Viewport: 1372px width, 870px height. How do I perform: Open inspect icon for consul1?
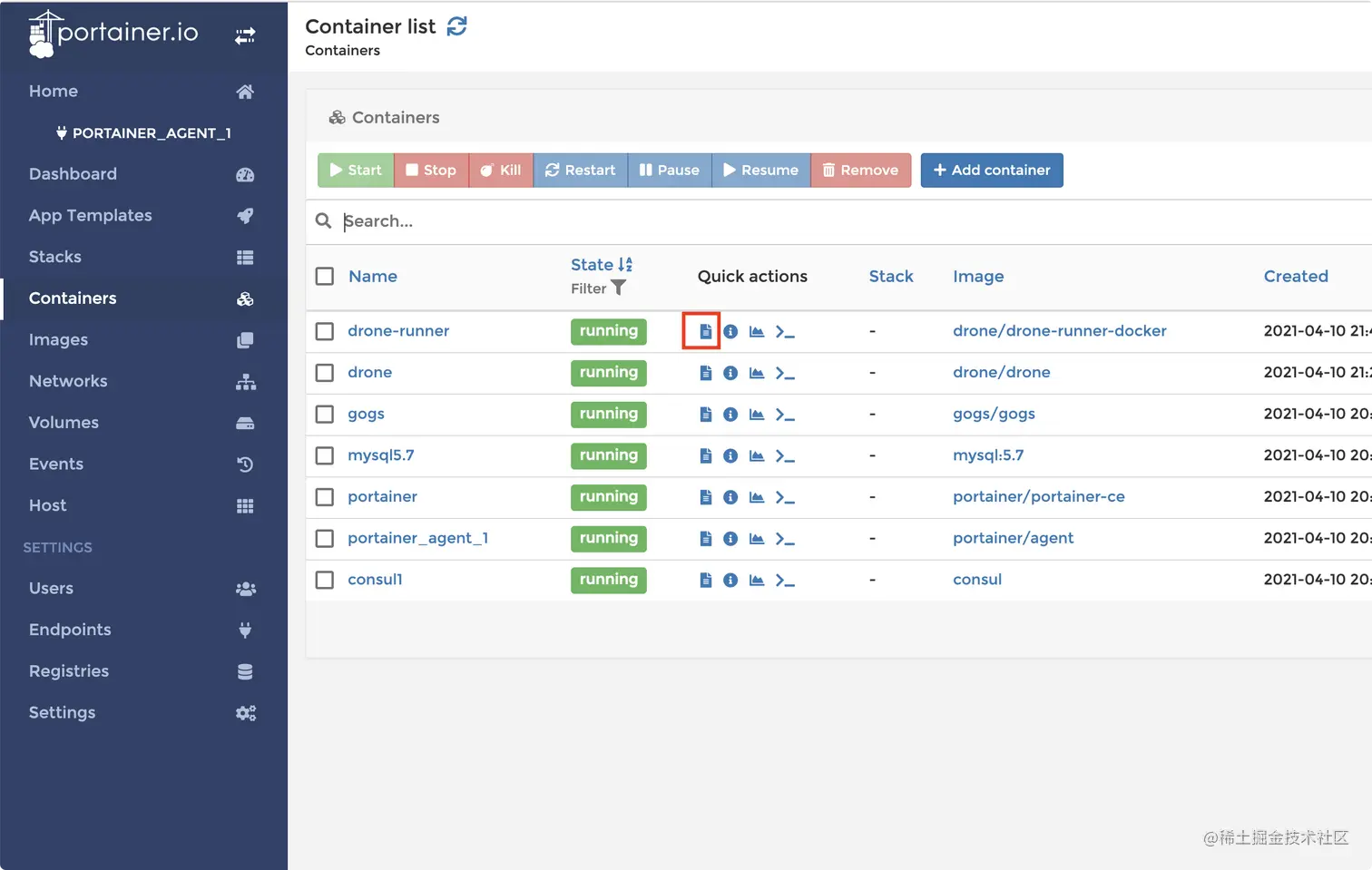pos(730,581)
